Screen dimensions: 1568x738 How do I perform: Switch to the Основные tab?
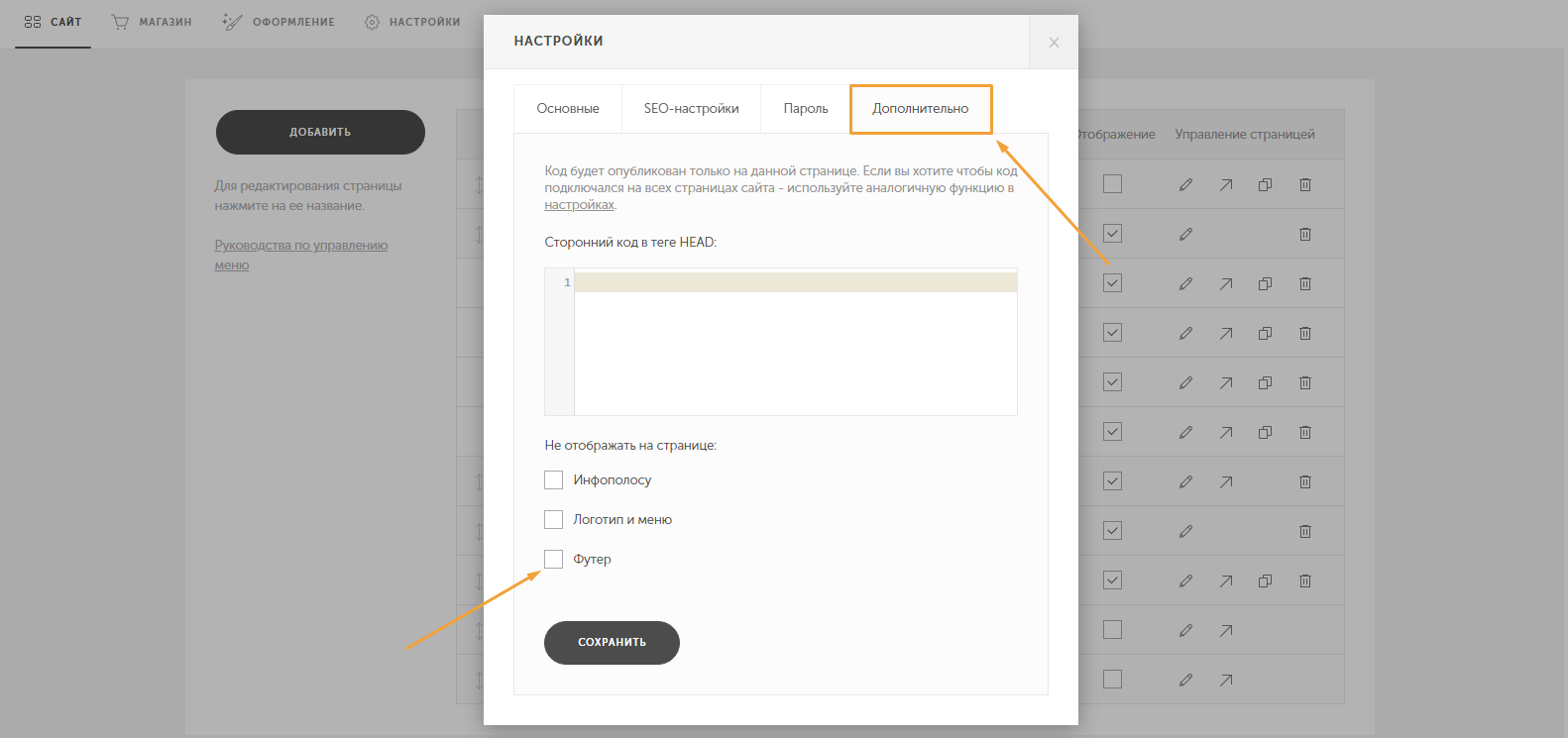pyautogui.click(x=568, y=109)
